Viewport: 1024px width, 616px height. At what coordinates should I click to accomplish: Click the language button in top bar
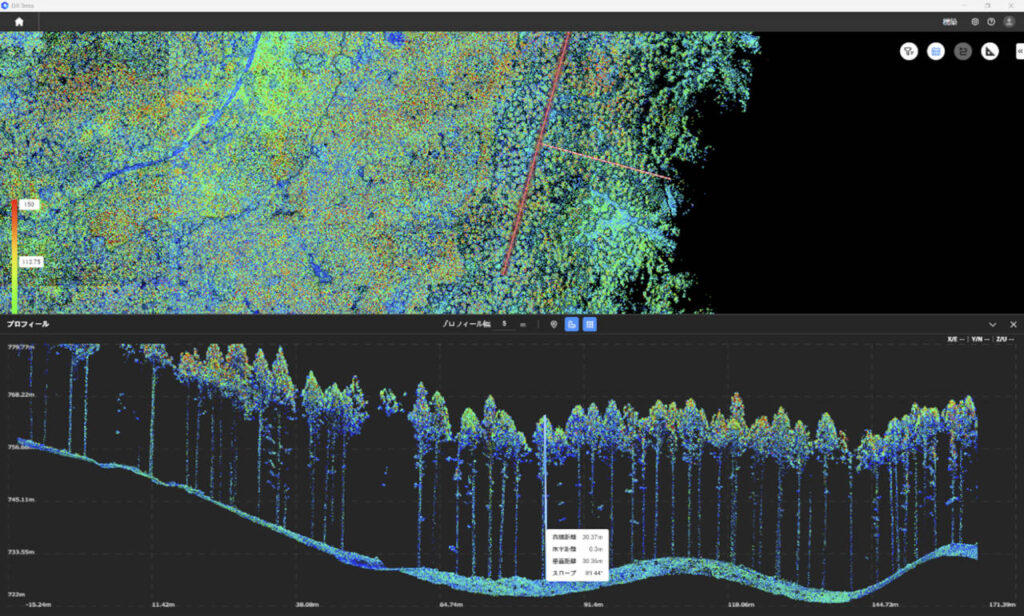(x=950, y=21)
